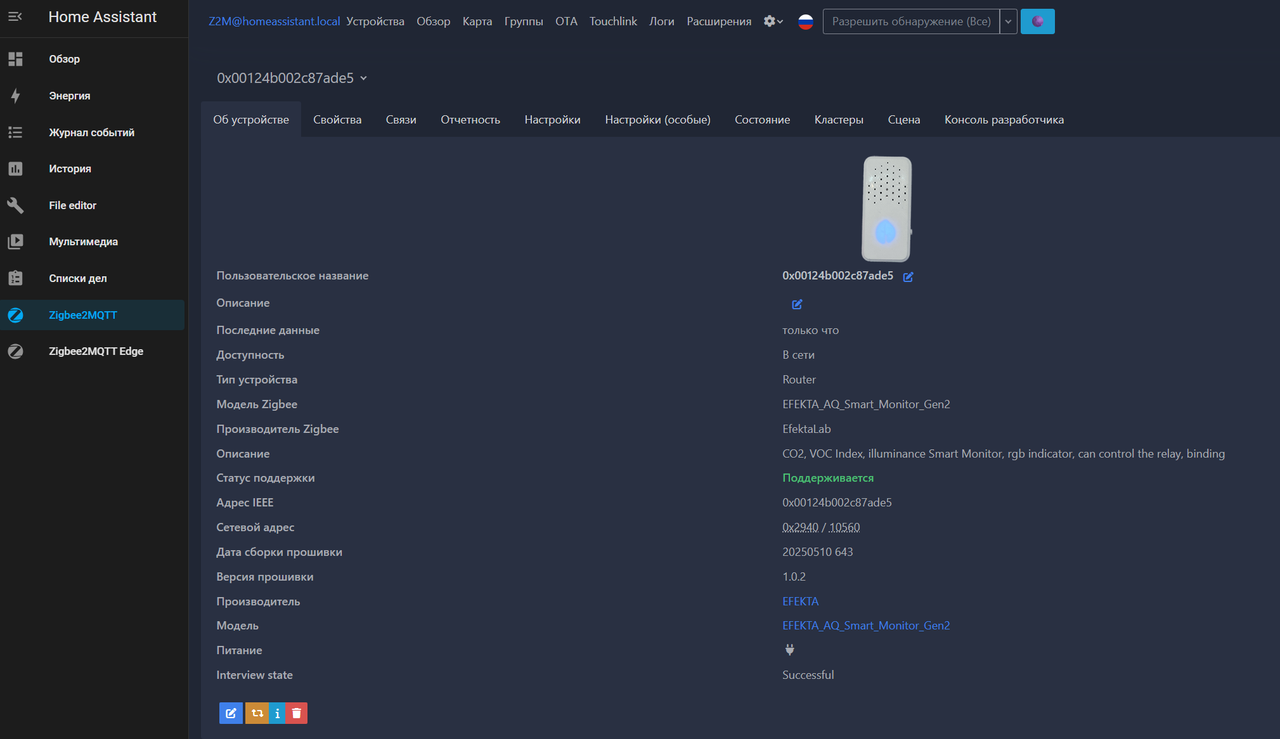This screenshot has width=1280, height=739.
Task: Open the EFEKTA manufacturer link
Action: [x=800, y=602]
